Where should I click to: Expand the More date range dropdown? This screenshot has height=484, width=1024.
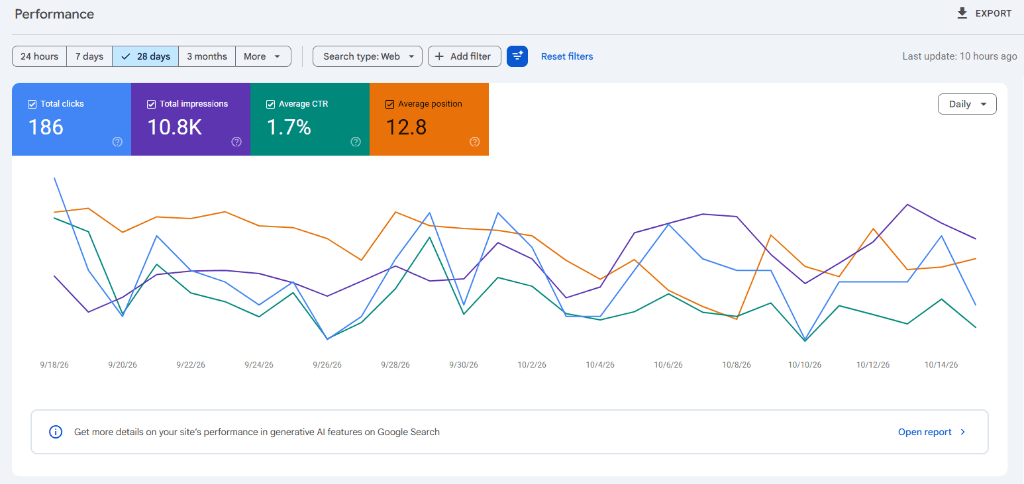263,56
